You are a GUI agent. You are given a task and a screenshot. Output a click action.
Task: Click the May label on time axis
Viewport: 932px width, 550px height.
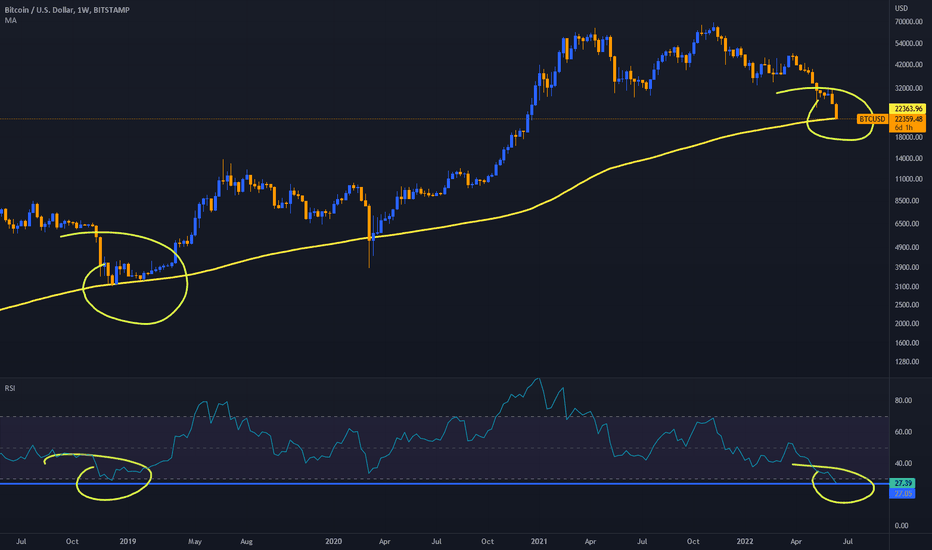pos(195,542)
